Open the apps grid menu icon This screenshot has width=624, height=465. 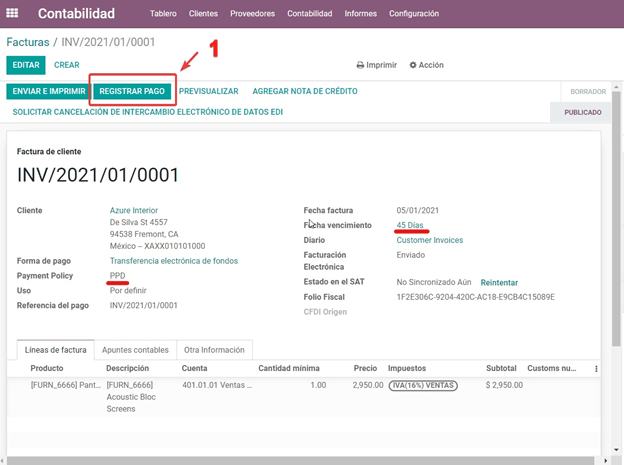pos(14,14)
